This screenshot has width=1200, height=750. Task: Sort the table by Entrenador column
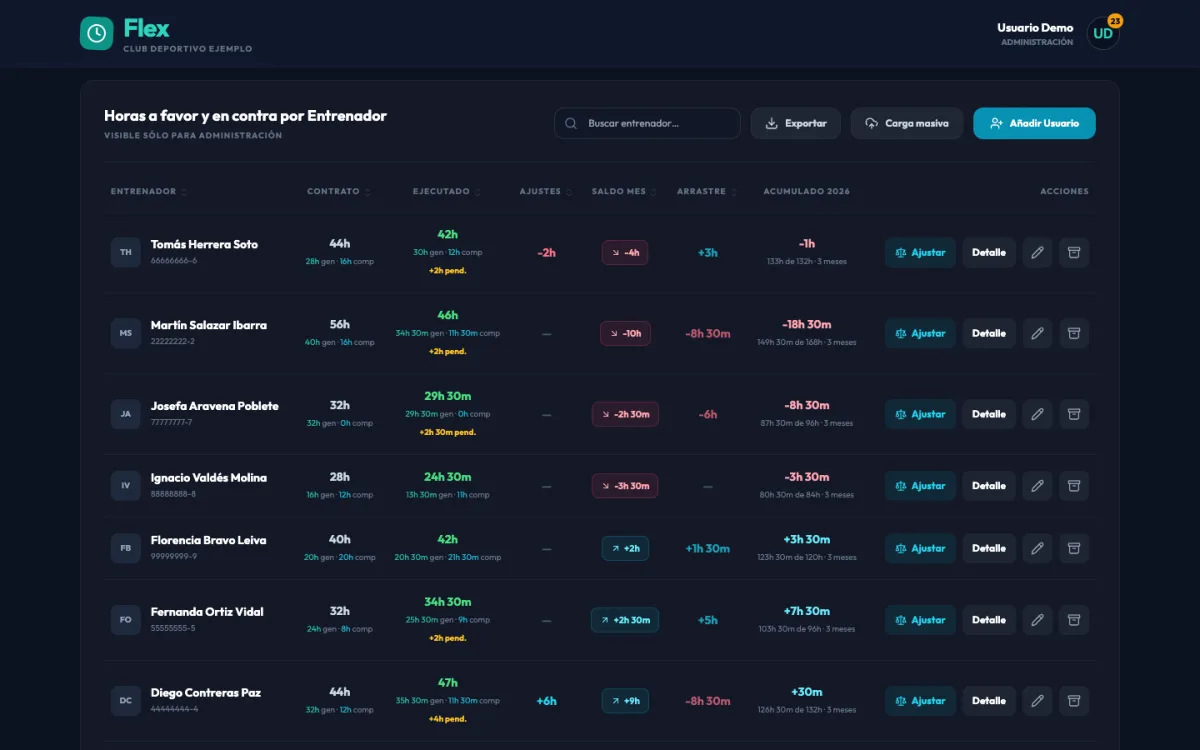(x=149, y=192)
